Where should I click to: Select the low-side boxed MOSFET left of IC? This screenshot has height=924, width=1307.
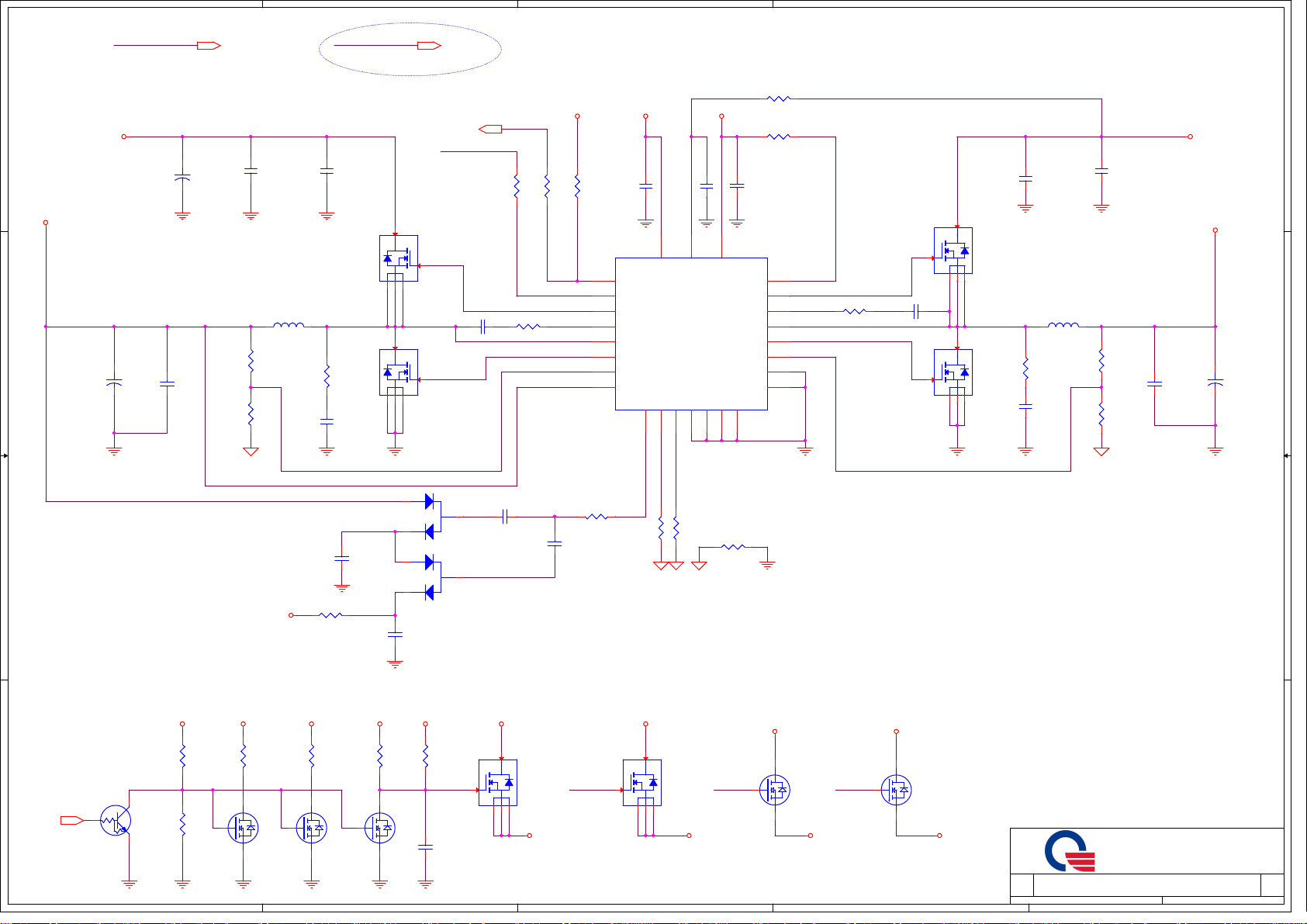click(399, 372)
